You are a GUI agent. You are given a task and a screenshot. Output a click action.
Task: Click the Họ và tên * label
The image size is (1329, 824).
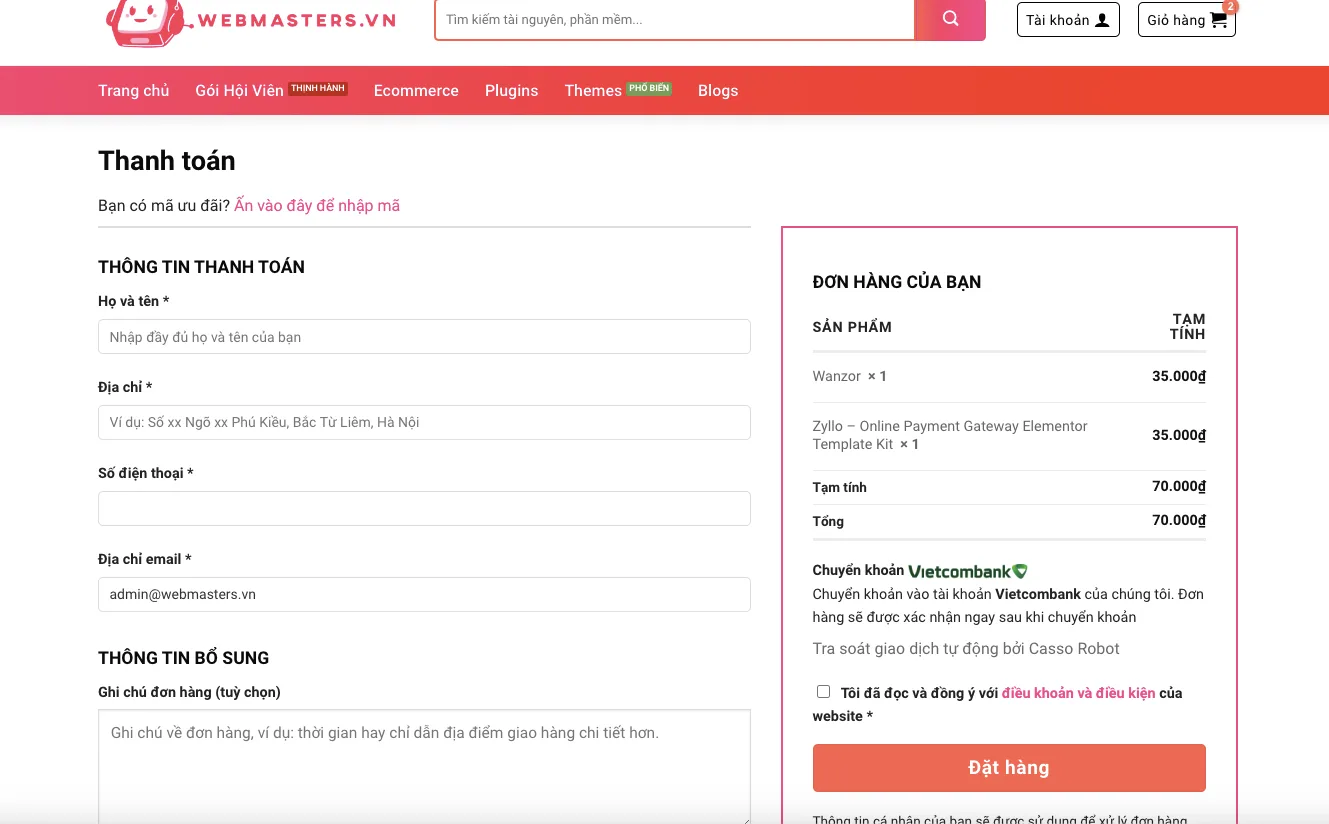(133, 301)
